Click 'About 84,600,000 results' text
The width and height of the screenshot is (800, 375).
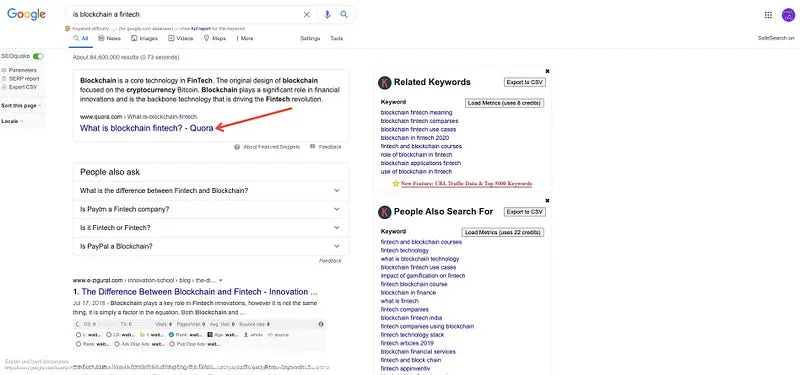[126, 58]
